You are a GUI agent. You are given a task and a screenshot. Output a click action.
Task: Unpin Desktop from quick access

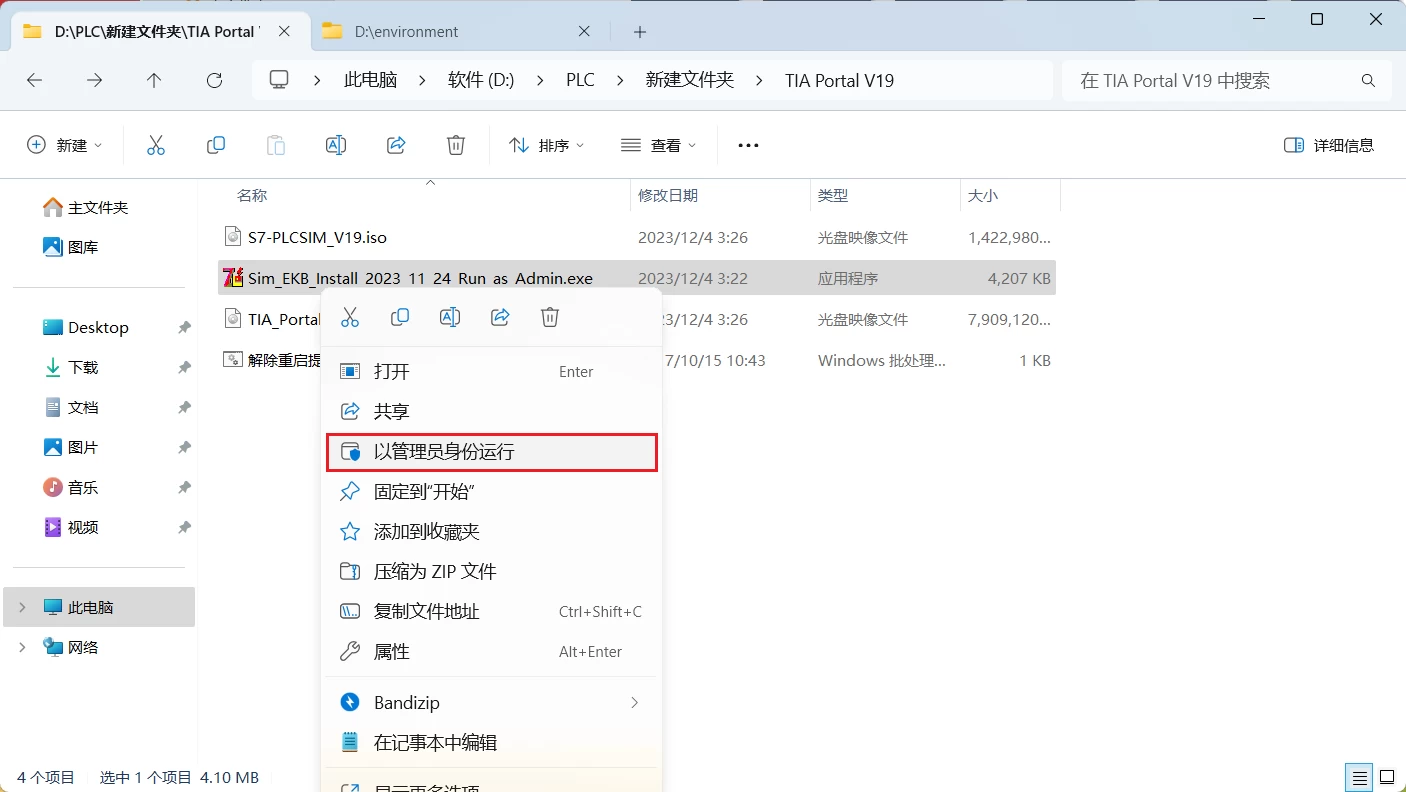click(184, 327)
